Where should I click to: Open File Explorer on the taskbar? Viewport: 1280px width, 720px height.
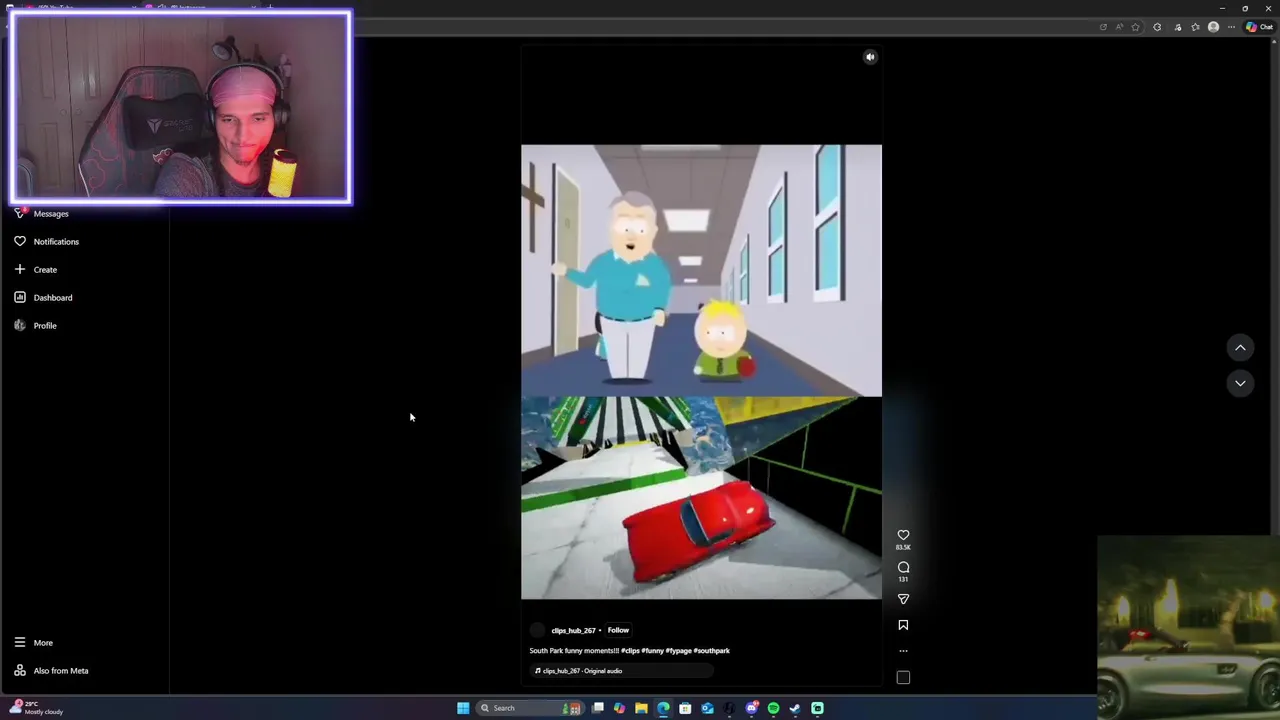click(x=641, y=708)
